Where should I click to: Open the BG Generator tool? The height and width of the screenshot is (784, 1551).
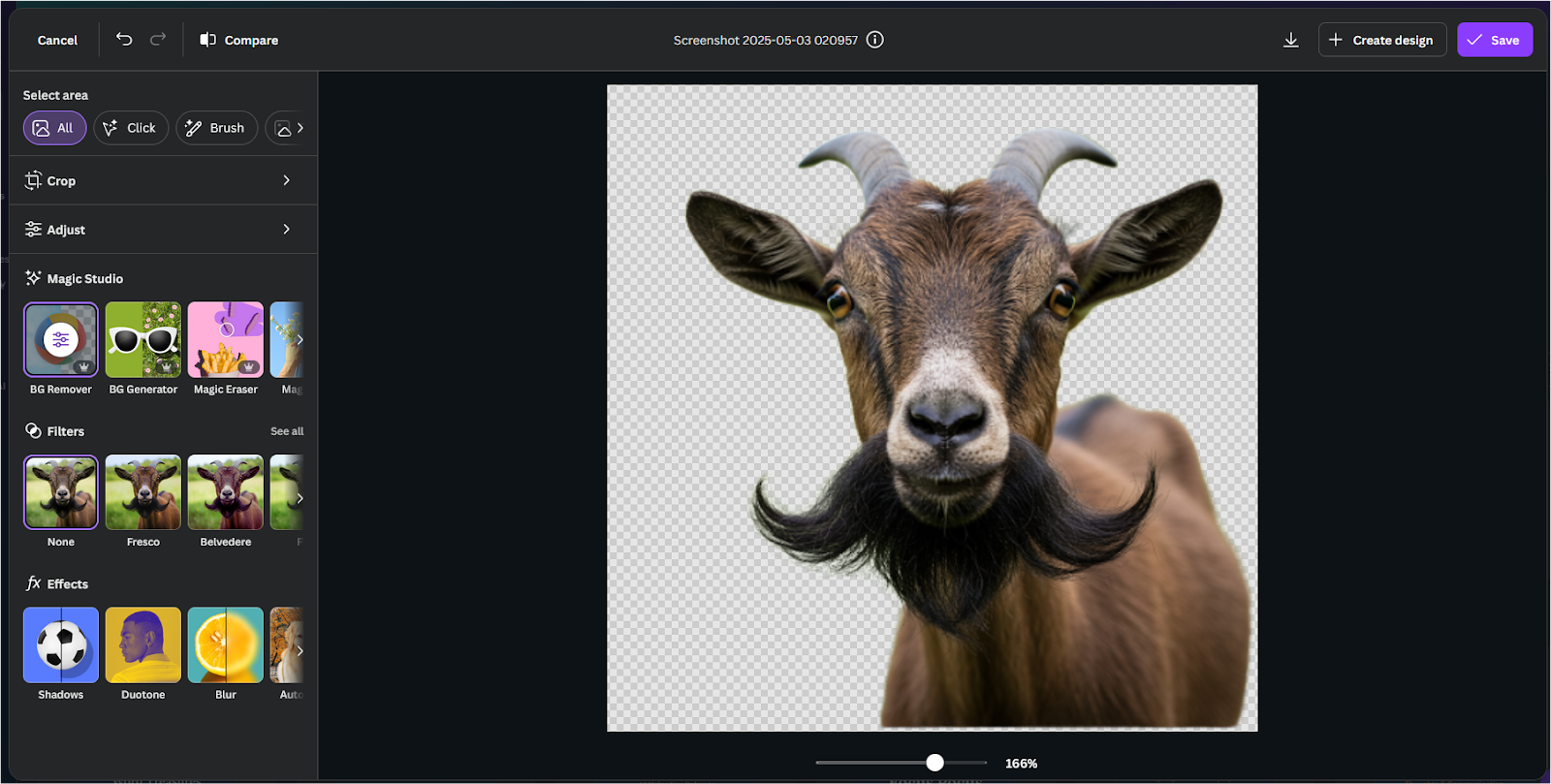[143, 340]
